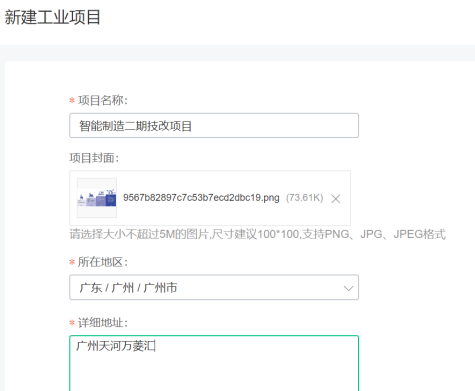Click the 项目名称 field label
The image size is (475, 391).
point(103,100)
